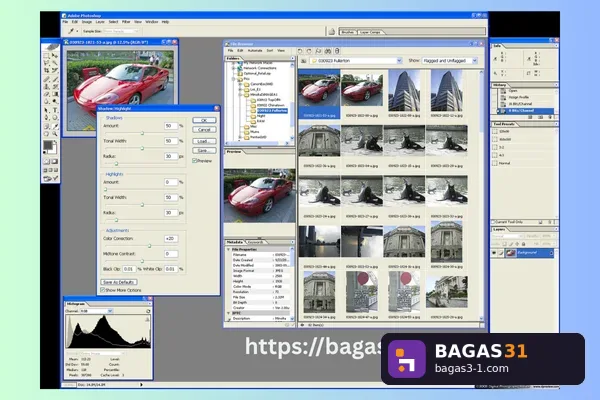Select the first skyscraper thumbnail in File Browser
Screen dimensions: 600x400
pyautogui.click(x=404, y=91)
